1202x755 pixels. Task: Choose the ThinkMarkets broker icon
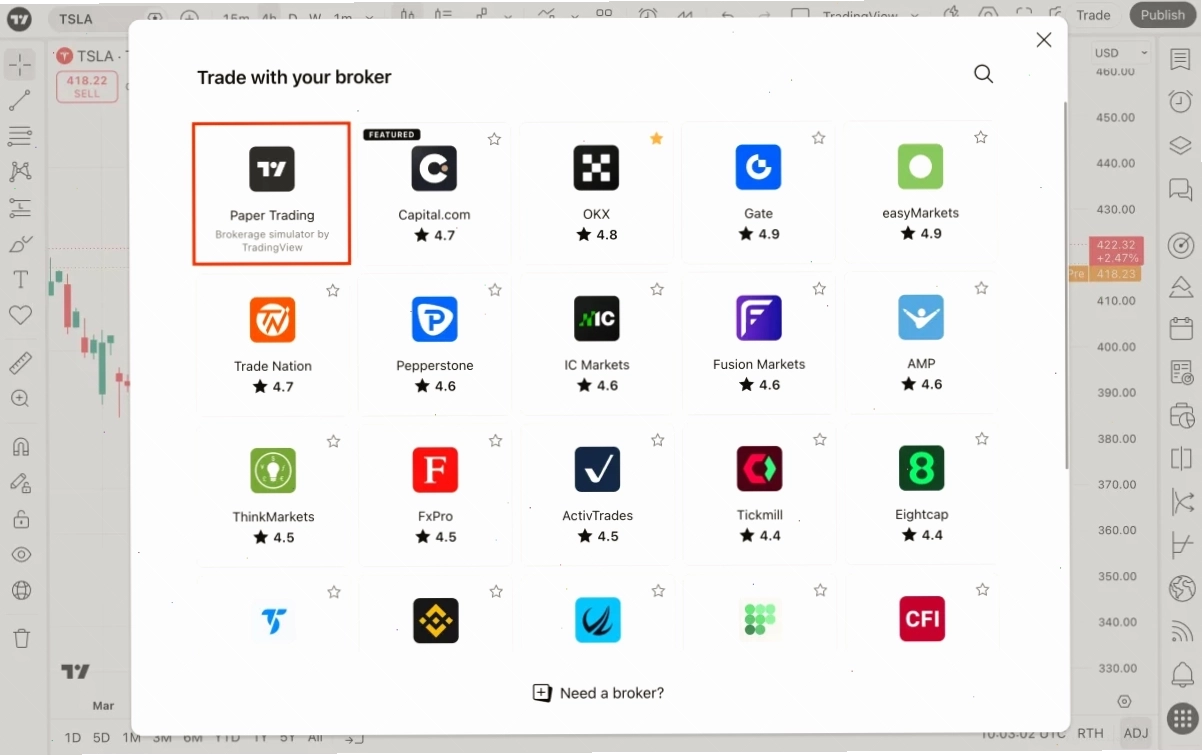click(x=273, y=471)
